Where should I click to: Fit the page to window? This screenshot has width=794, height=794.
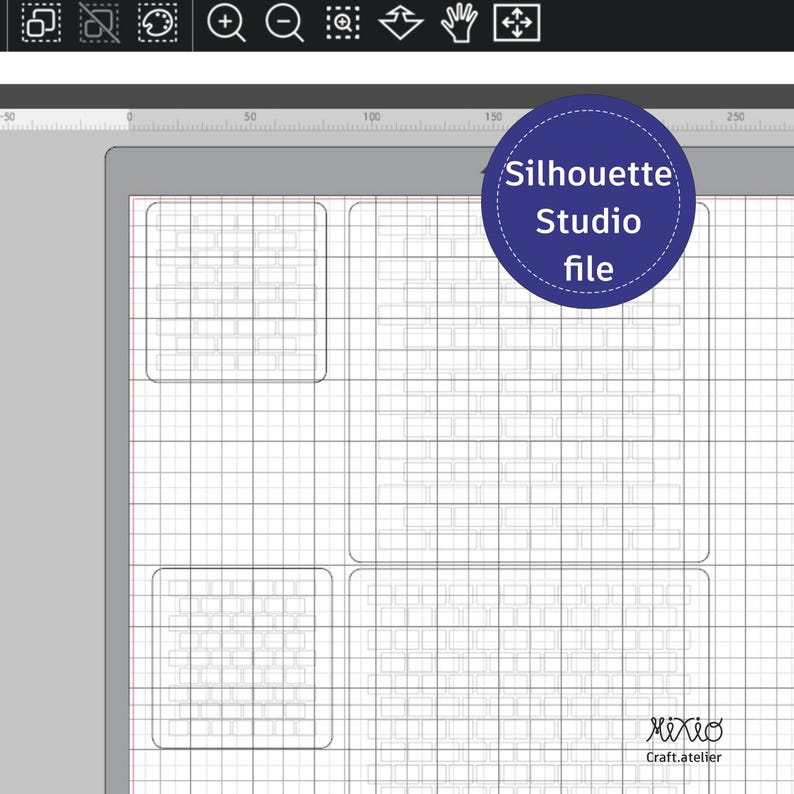pyautogui.click(x=517, y=22)
